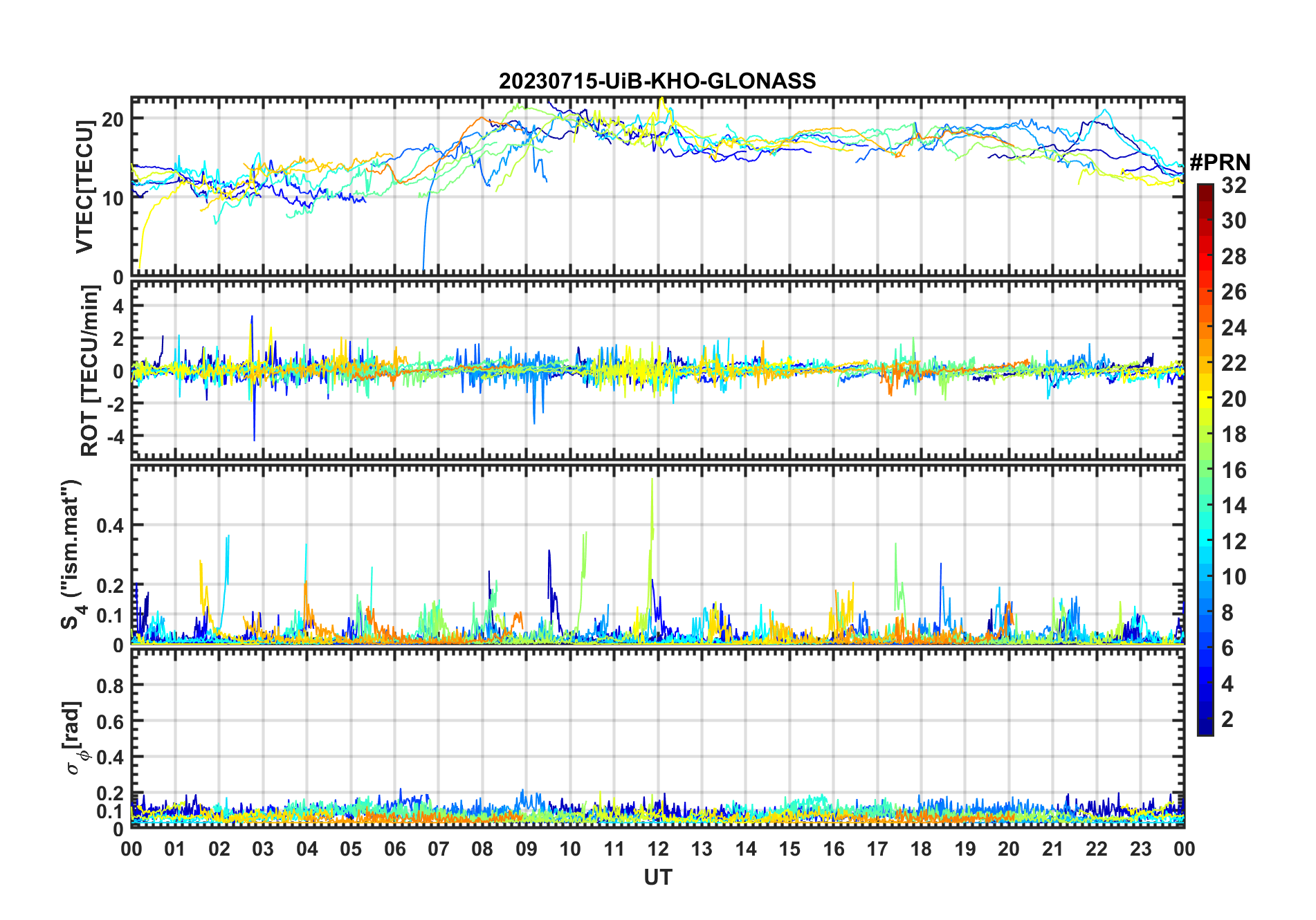
Task: Select x-axis hour label "05"
Action: pyautogui.click(x=351, y=849)
